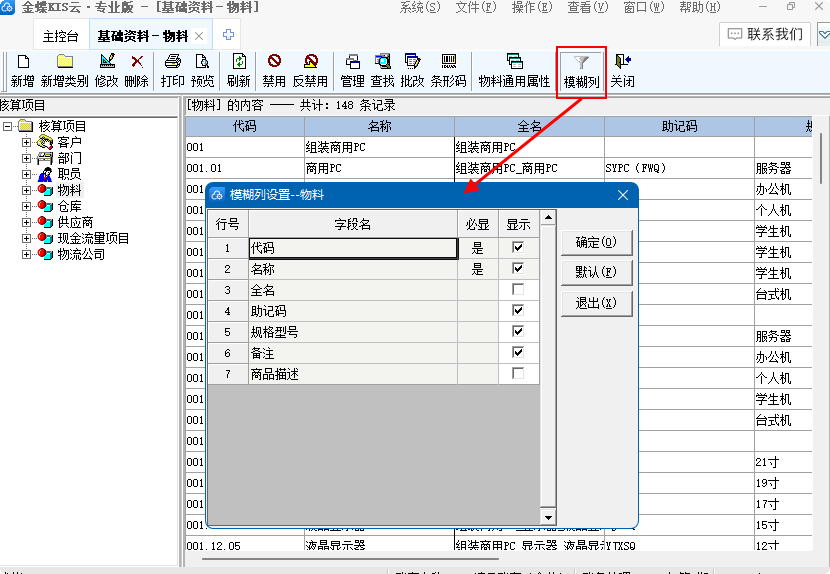Expand the 供应商 tree node

(x=26, y=222)
